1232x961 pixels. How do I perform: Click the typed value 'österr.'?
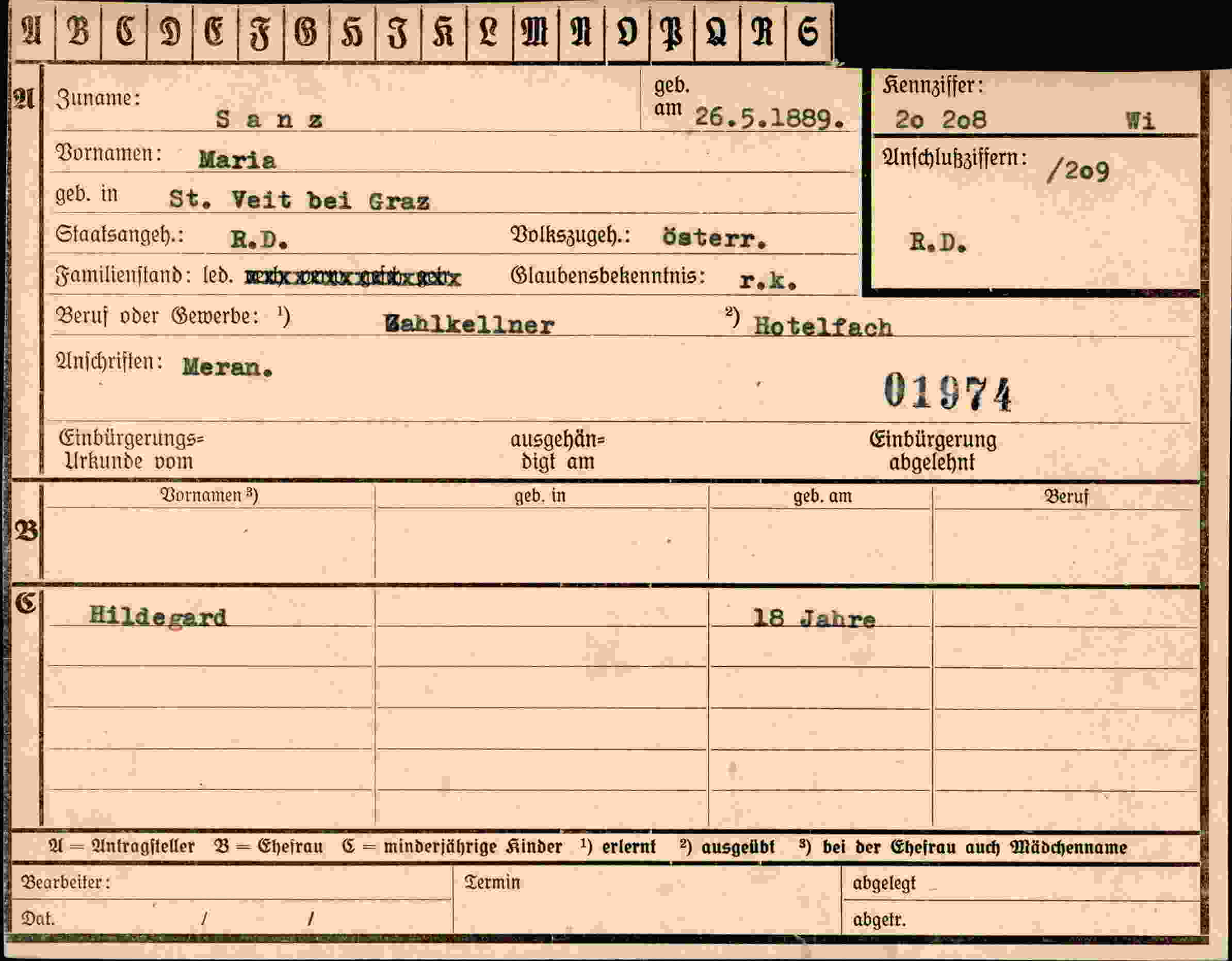pyautogui.click(x=714, y=237)
